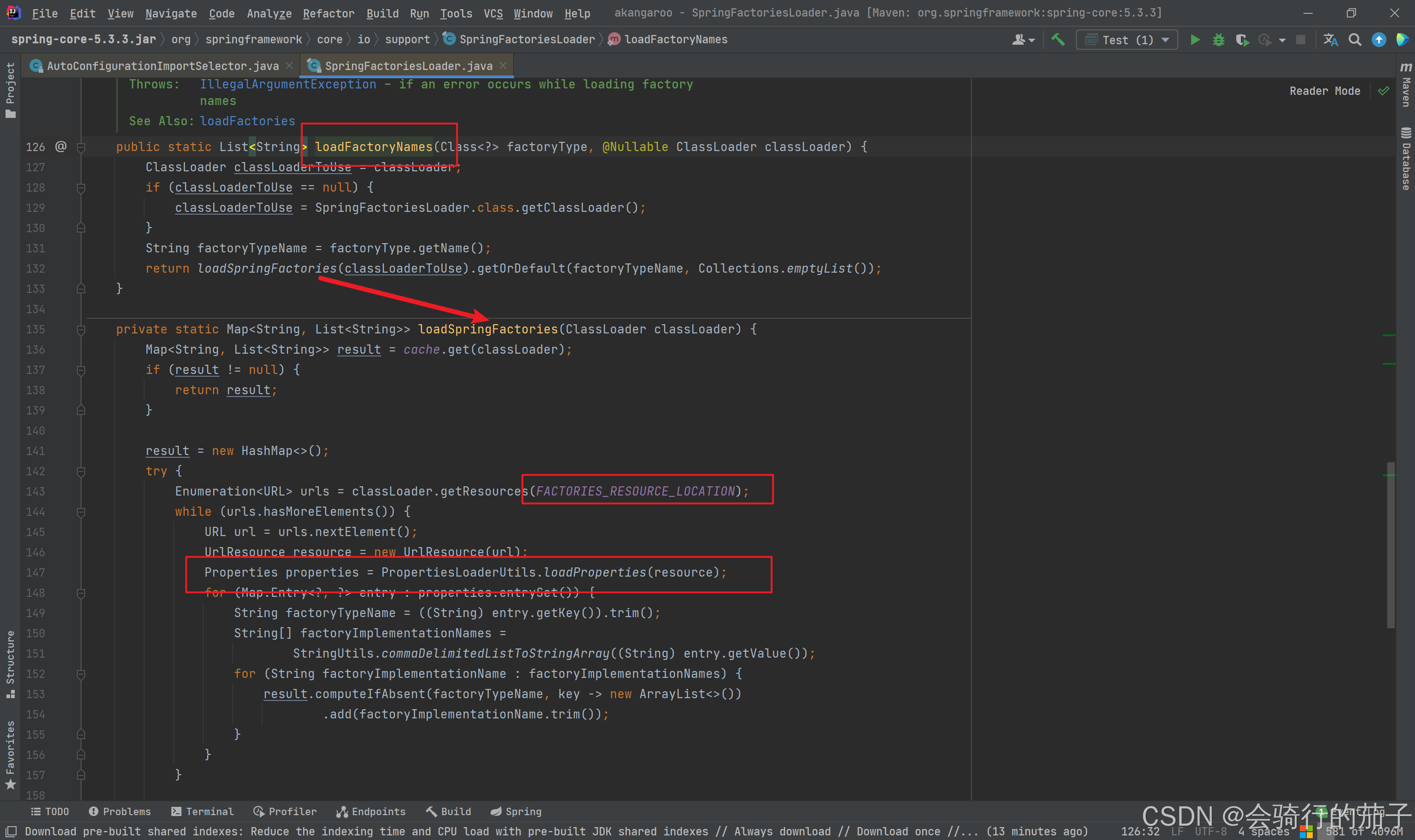The height and width of the screenshot is (840, 1415).
Task: Collapse the try block fold at line 142
Action: coord(81,471)
